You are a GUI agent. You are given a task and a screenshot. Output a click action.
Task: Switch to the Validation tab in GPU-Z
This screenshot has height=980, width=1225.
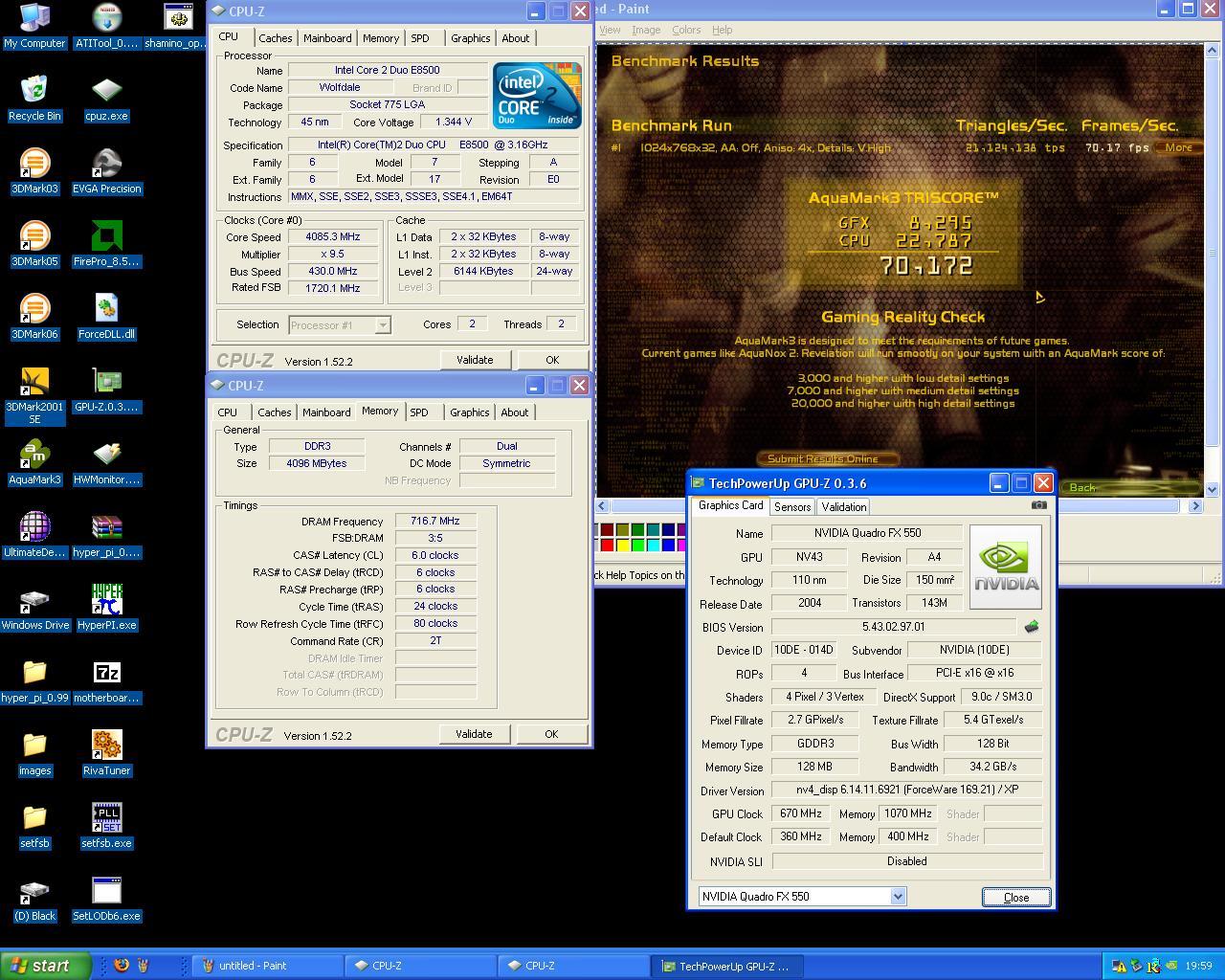pos(843,507)
